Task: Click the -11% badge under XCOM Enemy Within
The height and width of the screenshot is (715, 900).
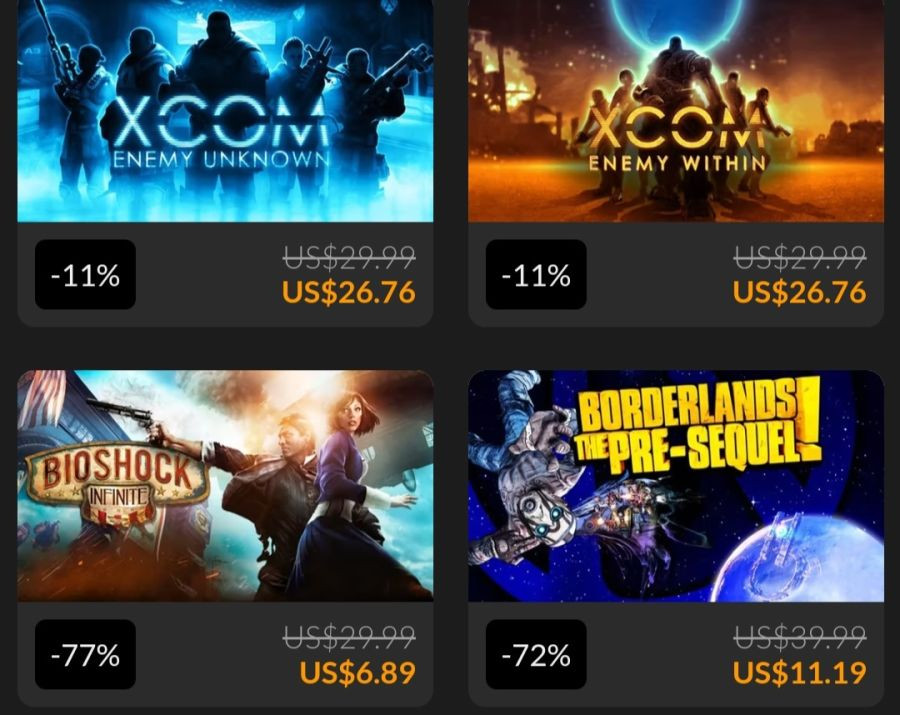Action: (x=536, y=274)
